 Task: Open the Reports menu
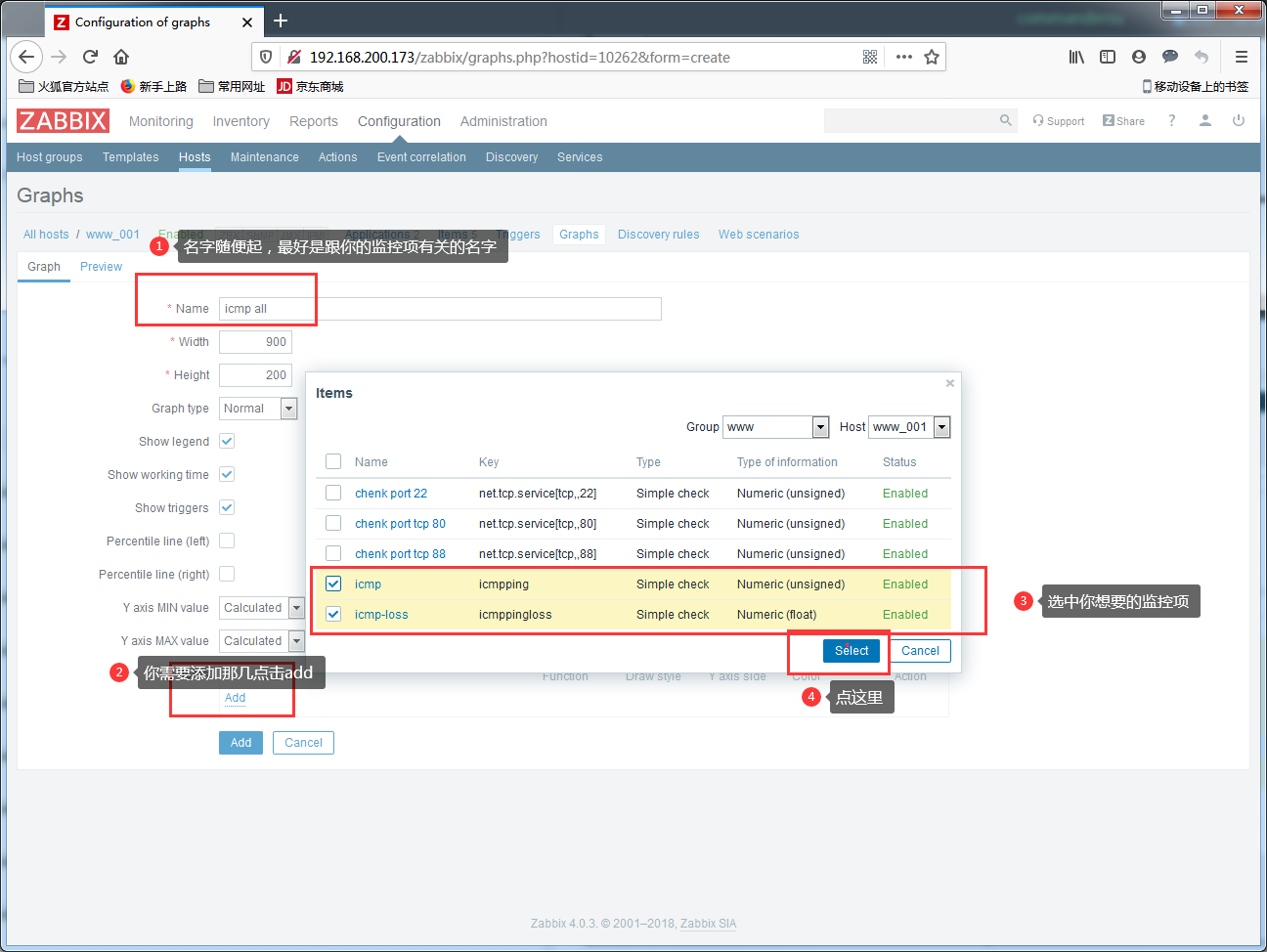[314, 121]
